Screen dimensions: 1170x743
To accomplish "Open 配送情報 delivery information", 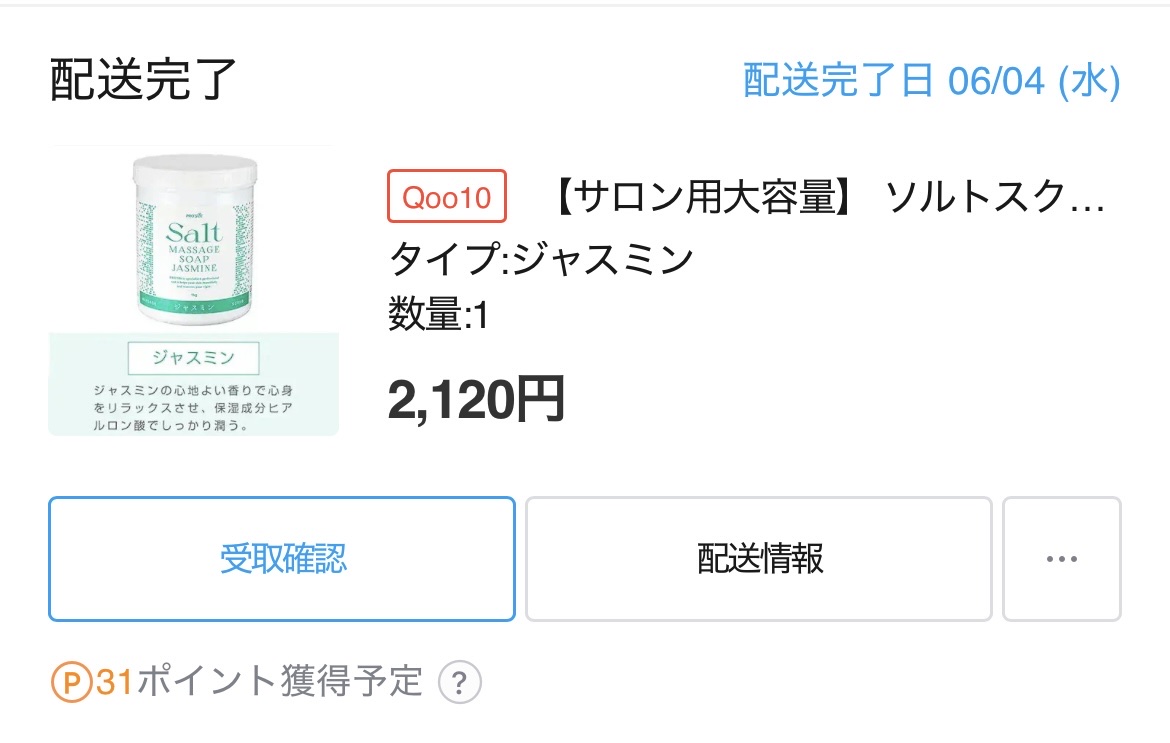I will click(759, 559).
